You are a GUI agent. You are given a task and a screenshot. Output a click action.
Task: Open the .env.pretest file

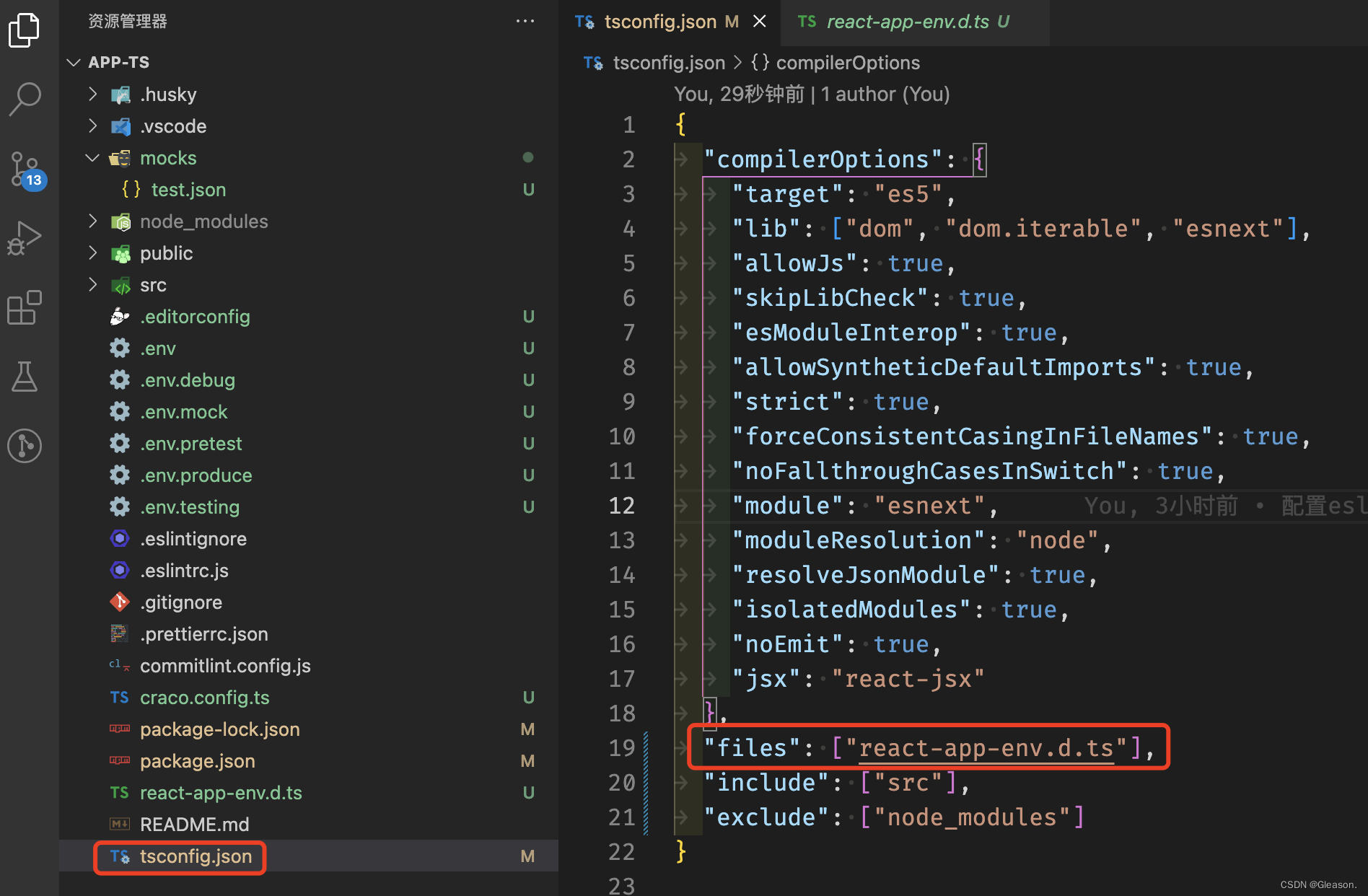(309, 443)
